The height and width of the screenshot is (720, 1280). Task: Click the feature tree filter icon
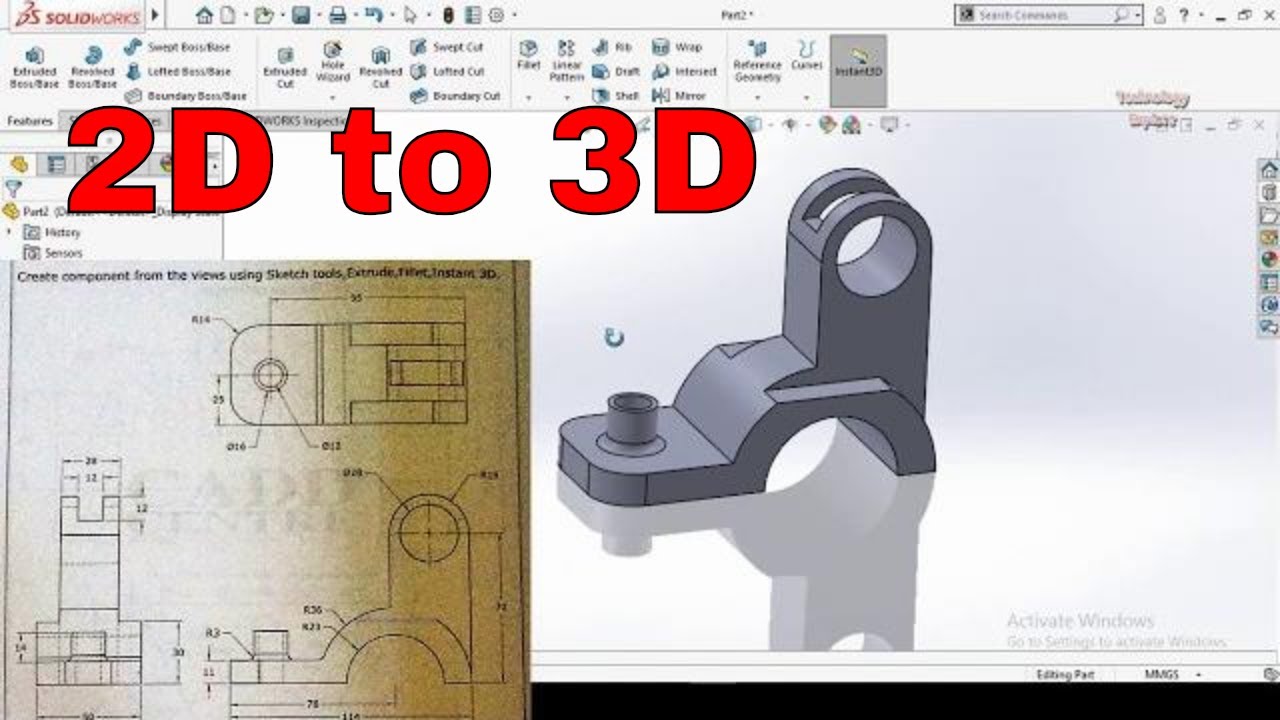click(13, 188)
